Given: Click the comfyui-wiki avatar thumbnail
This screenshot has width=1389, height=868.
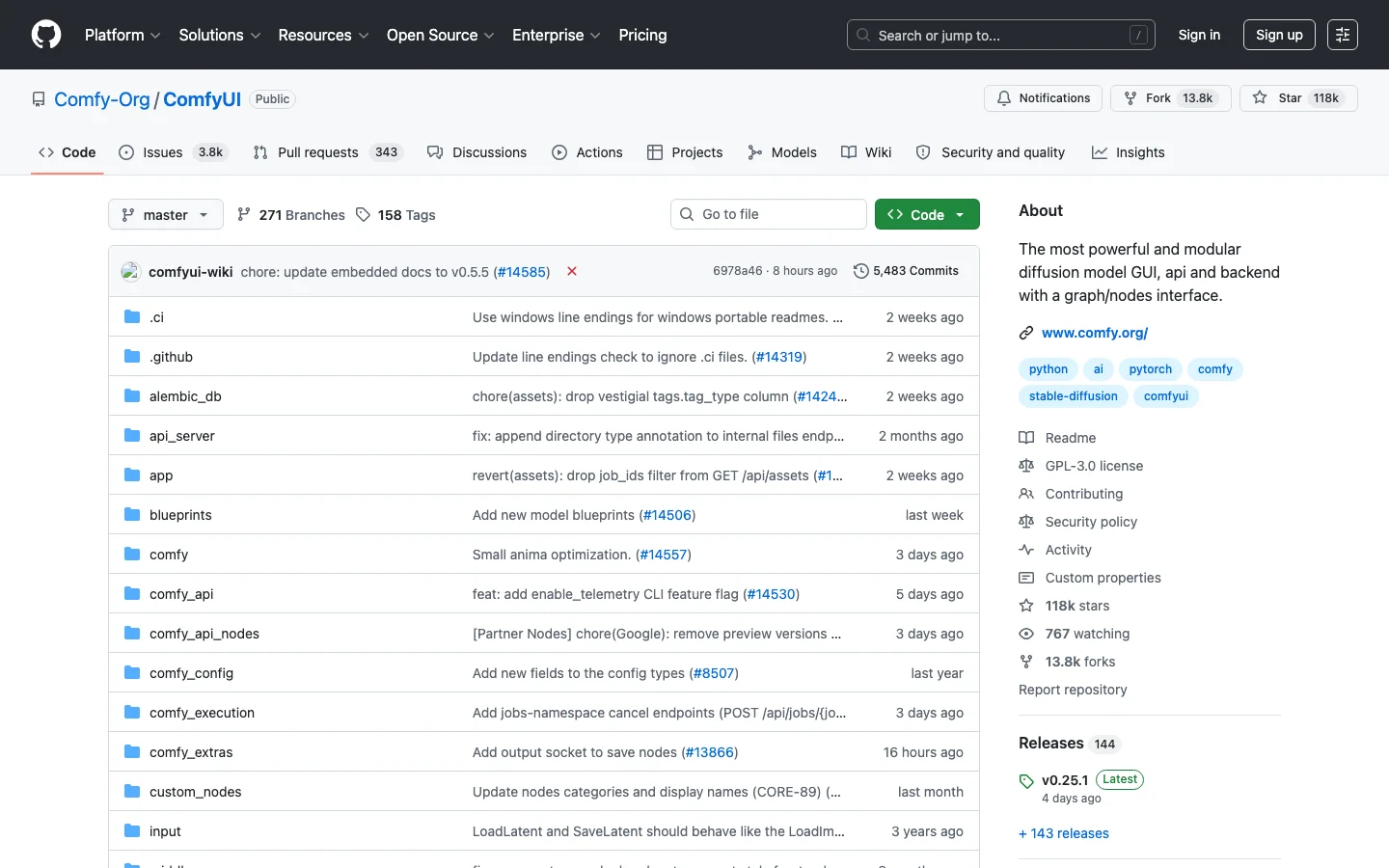Looking at the screenshot, I should point(130,272).
